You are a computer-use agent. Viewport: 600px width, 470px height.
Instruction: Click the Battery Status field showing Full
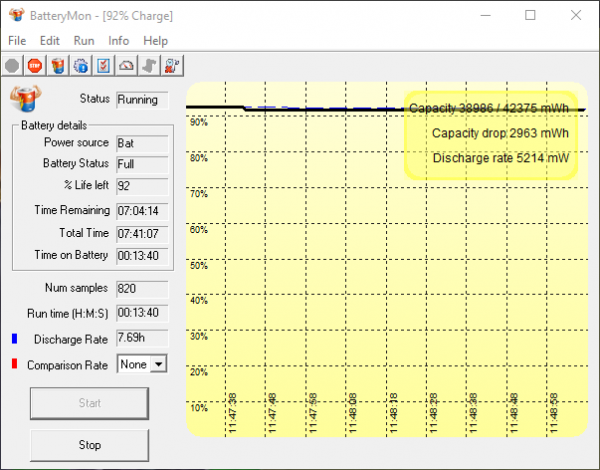[142, 164]
